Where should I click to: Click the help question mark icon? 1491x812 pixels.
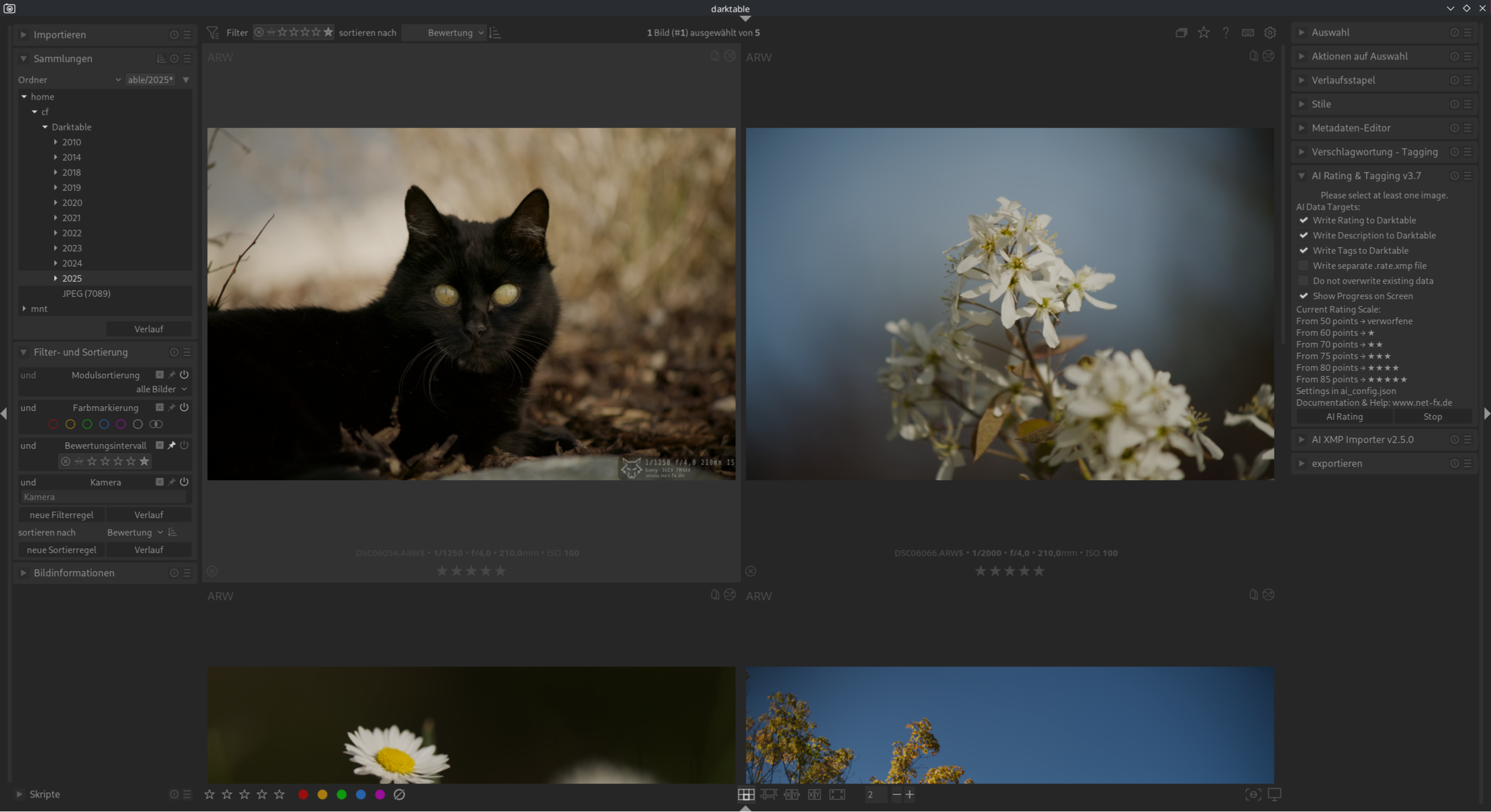pyautogui.click(x=1226, y=33)
